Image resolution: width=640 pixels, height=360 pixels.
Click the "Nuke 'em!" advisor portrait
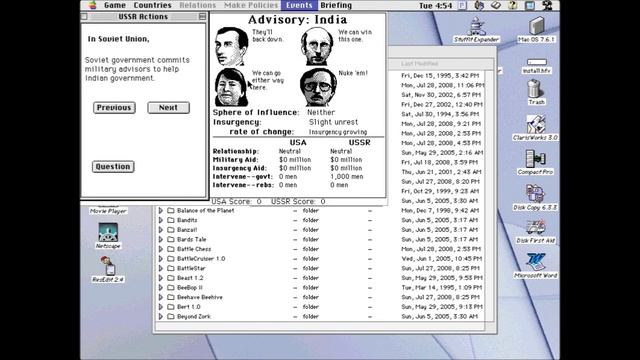(x=318, y=87)
